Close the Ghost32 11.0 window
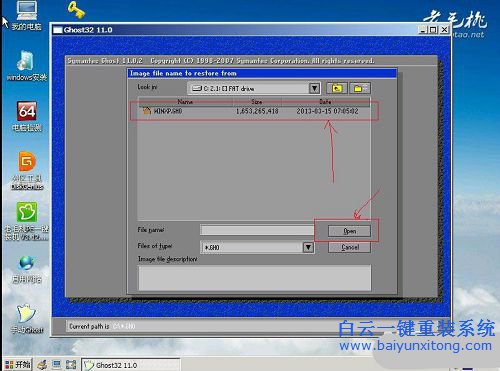This screenshot has height=371, width=500. 444,30
